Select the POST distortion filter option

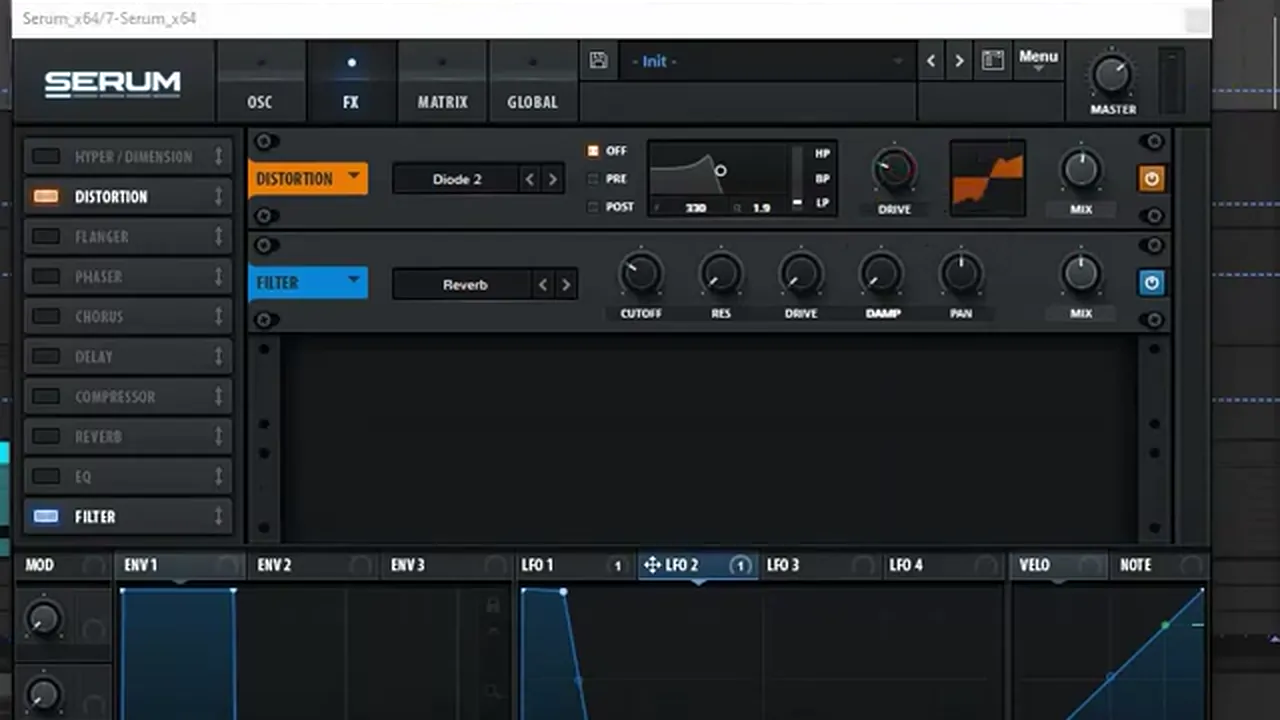pyautogui.click(x=593, y=207)
